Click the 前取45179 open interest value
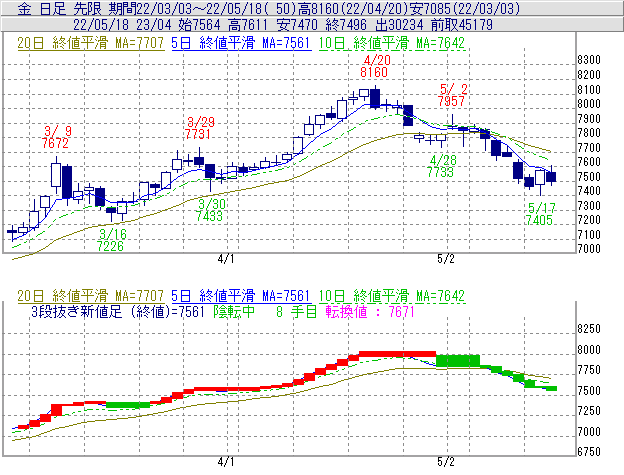This screenshot has height=475, width=624. pos(462,25)
